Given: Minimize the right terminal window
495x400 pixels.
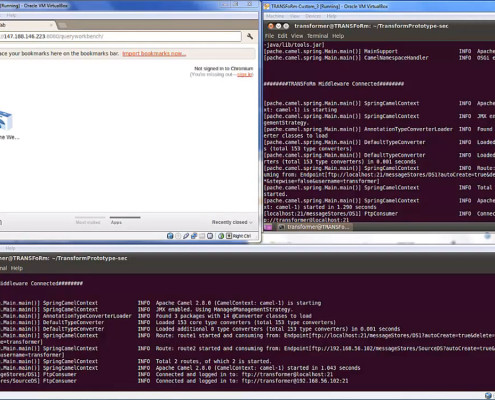Looking at the screenshot, I should [x=278, y=26].
